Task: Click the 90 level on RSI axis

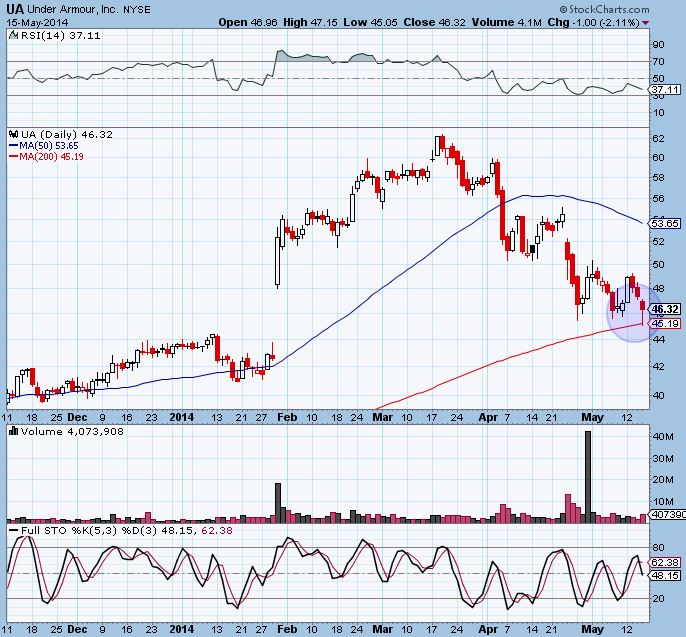Action: point(658,45)
